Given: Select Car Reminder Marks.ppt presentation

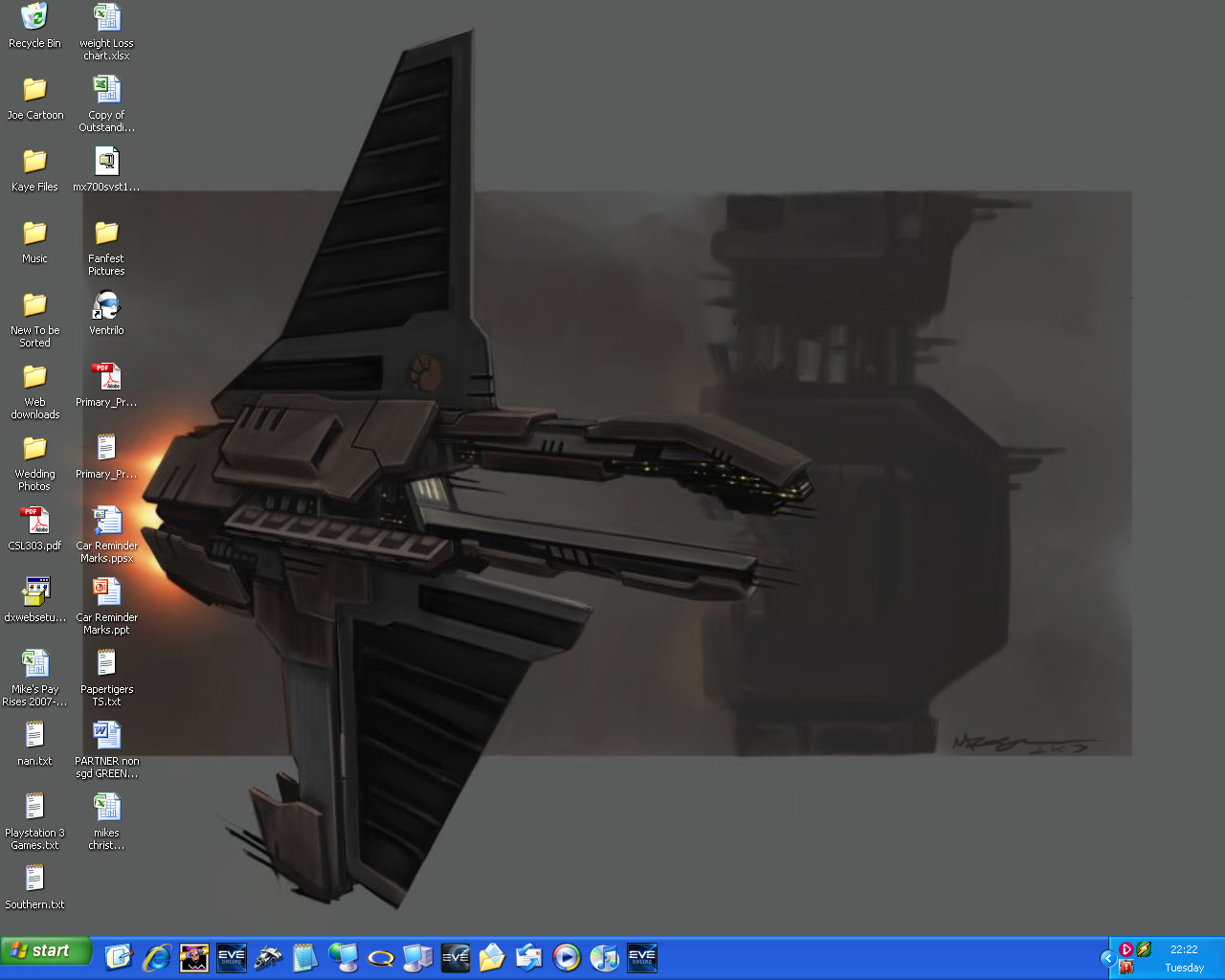Looking at the screenshot, I should 106,606.
